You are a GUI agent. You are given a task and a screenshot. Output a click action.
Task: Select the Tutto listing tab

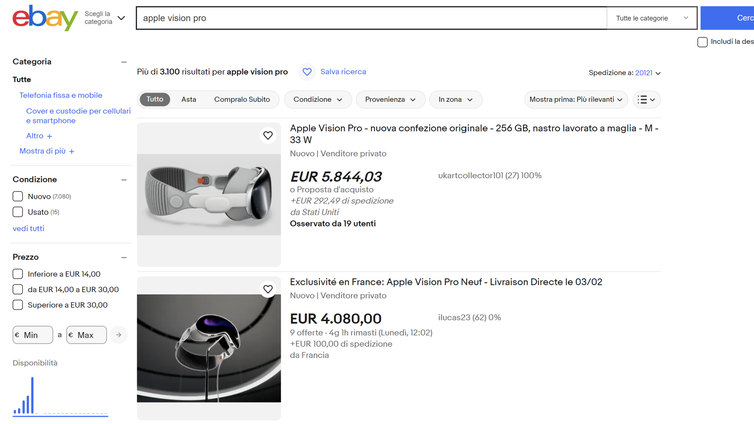coord(155,100)
